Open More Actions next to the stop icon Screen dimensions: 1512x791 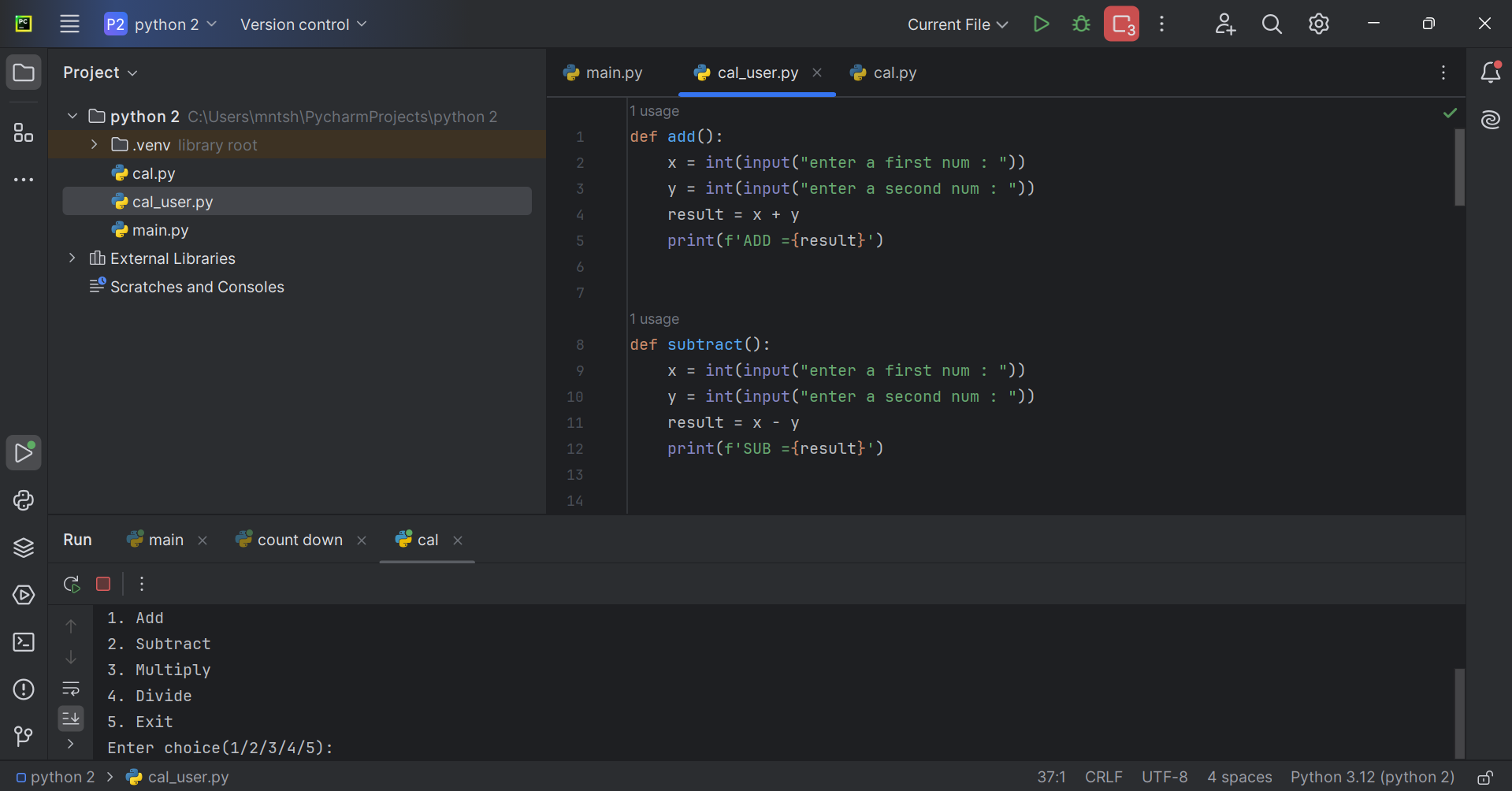coord(1161,24)
